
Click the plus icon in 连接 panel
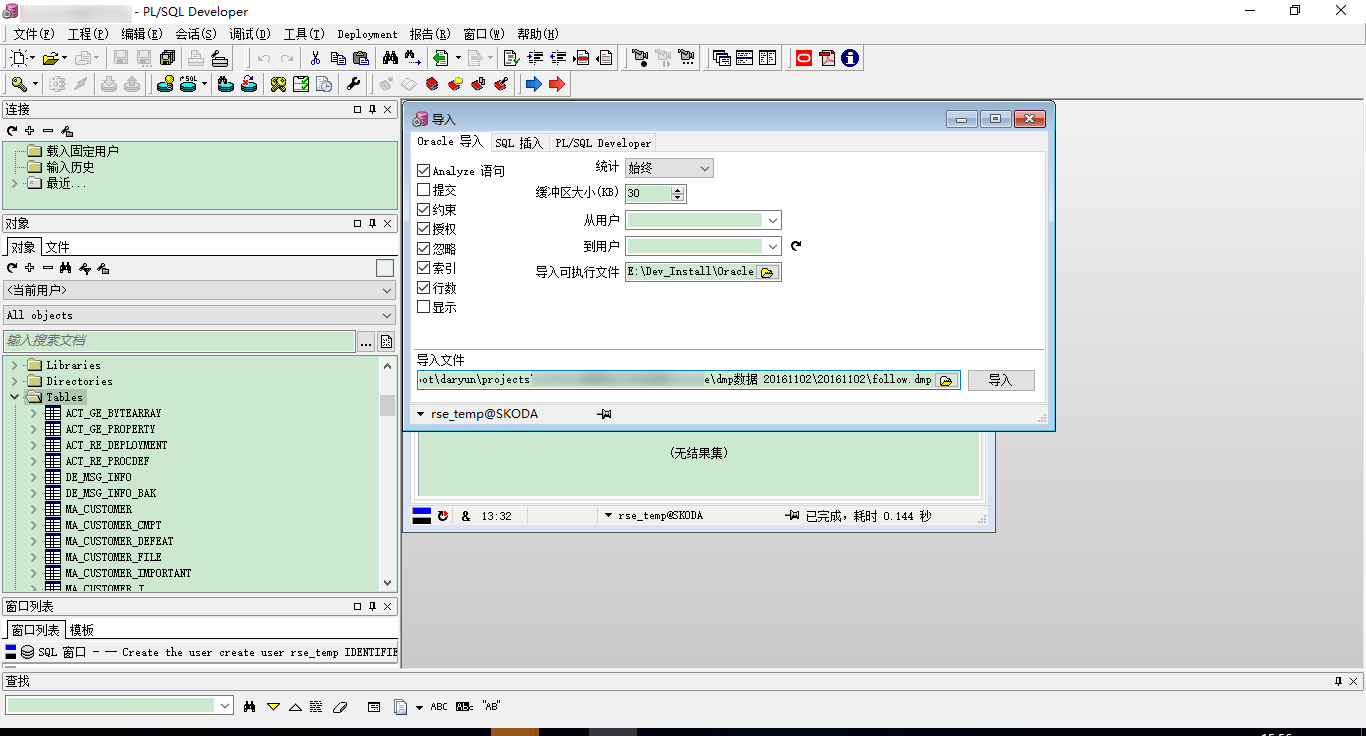pyautogui.click(x=30, y=131)
